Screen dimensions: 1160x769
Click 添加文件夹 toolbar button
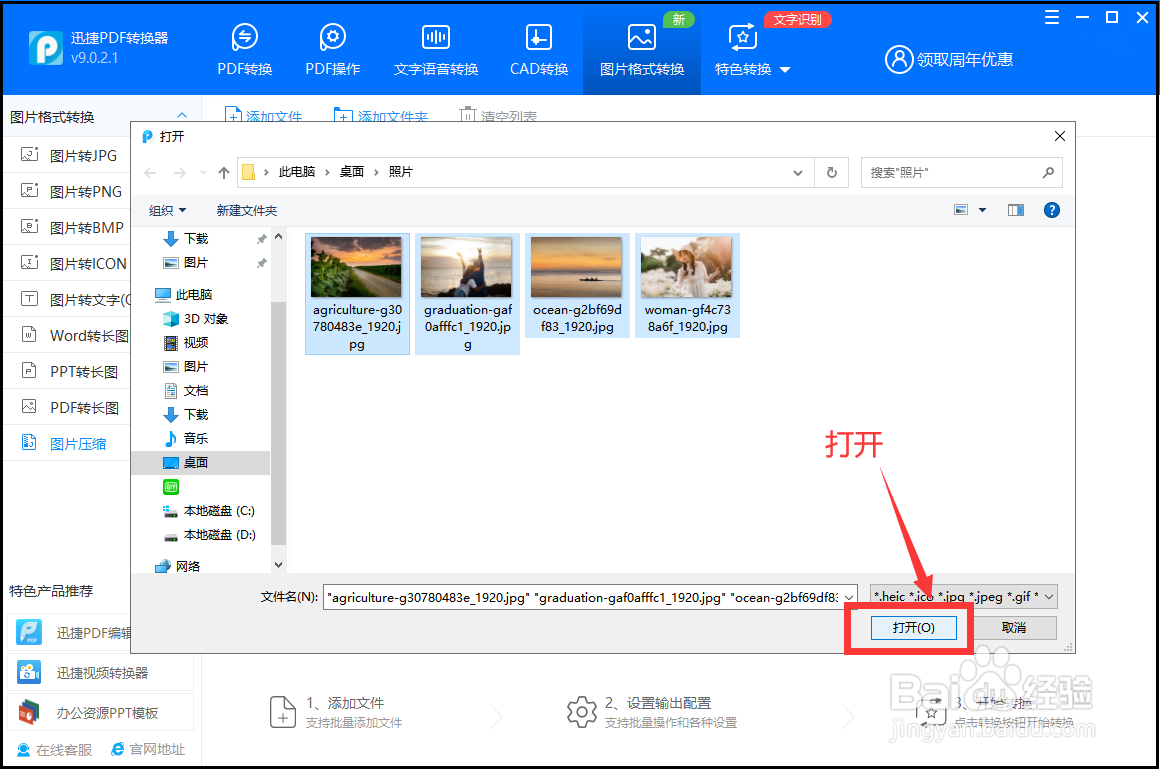[x=381, y=115]
